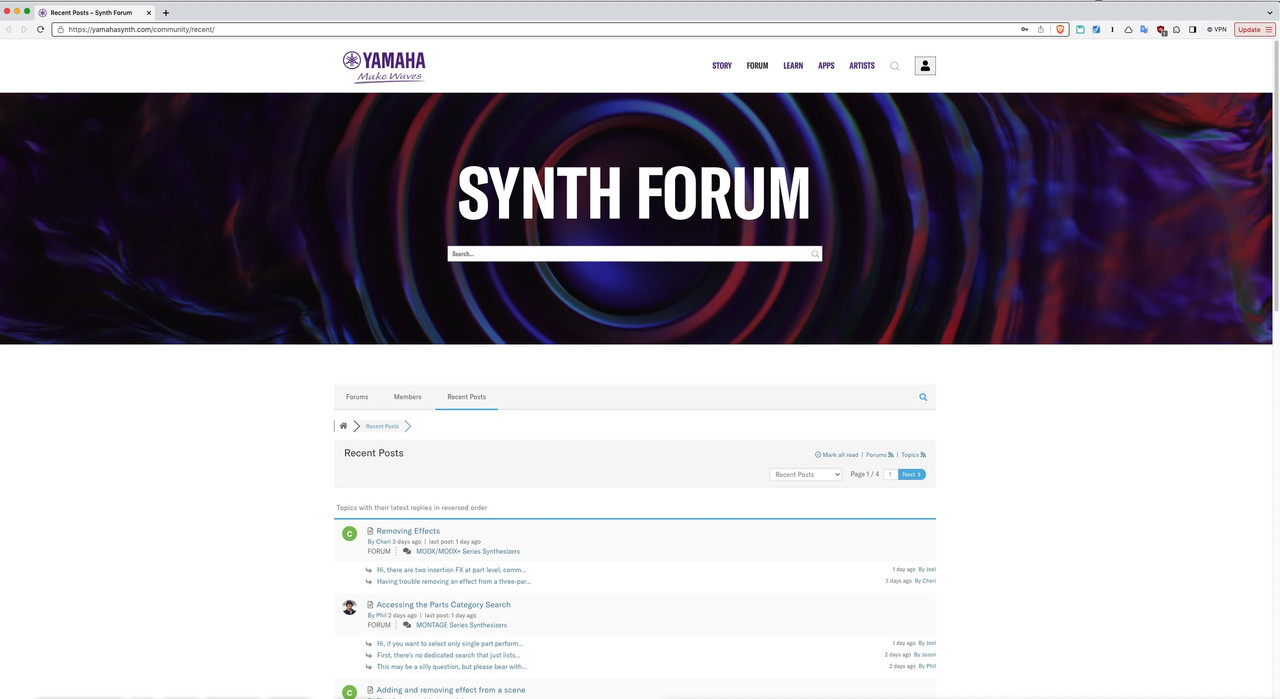Open the Removing Effects topic
The image size is (1280, 699).
(x=408, y=531)
